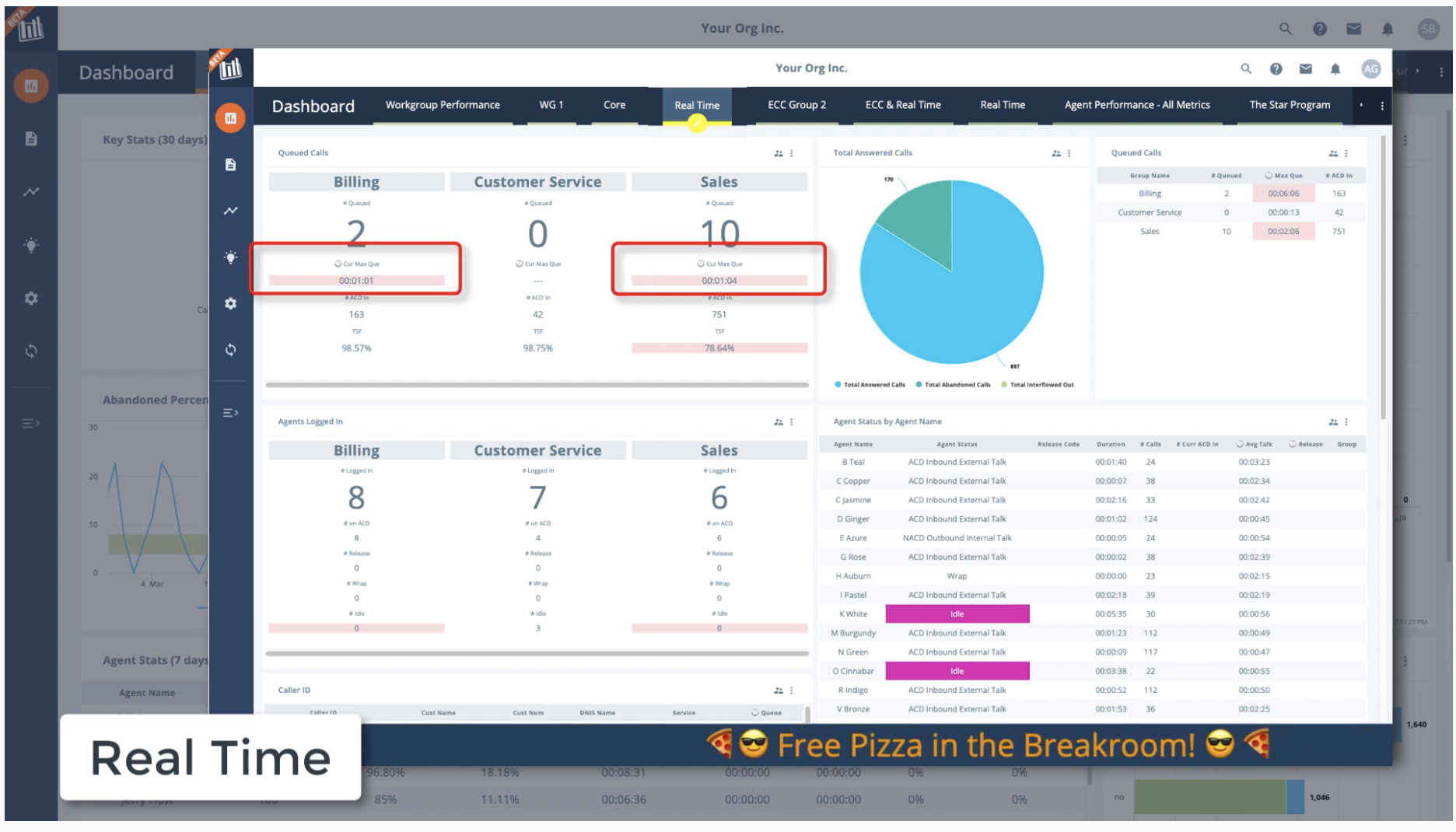Image resolution: width=1456 pixels, height=832 pixels.
Task: Open bell notifications in background window
Action: (1388, 29)
